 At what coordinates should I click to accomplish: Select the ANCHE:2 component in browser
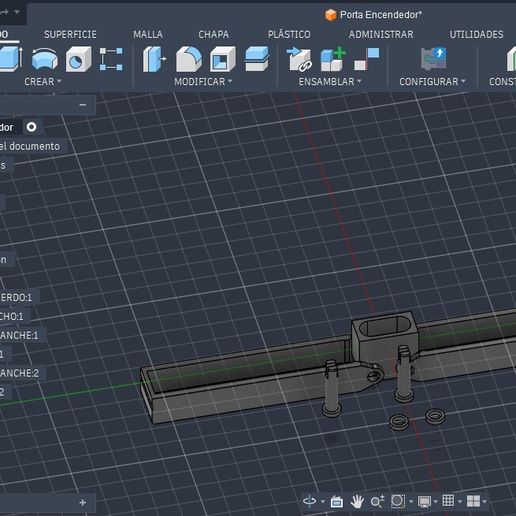19,373
